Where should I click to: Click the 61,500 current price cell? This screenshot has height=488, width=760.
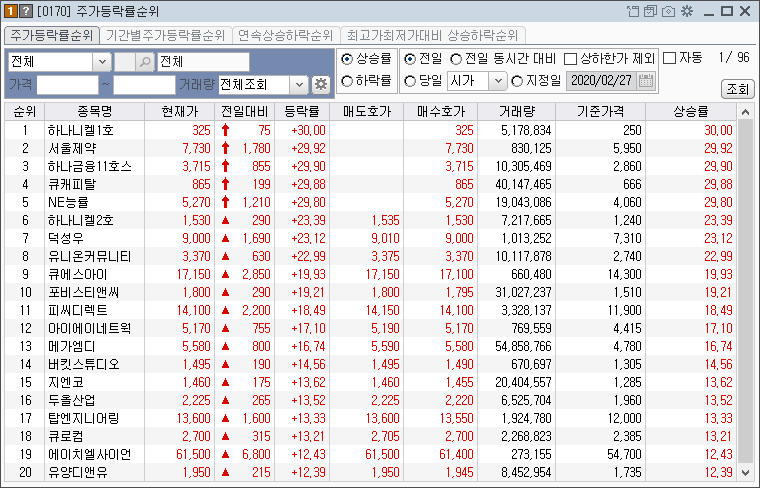tap(179, 454)
